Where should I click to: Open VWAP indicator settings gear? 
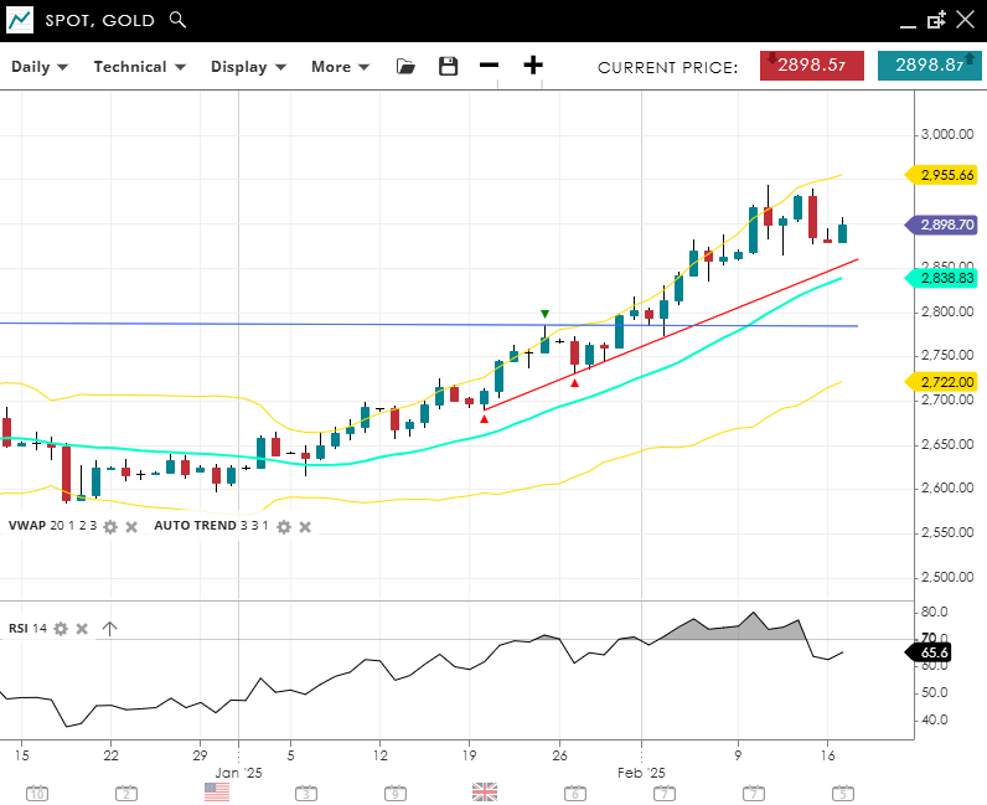[x=110, y=526]
